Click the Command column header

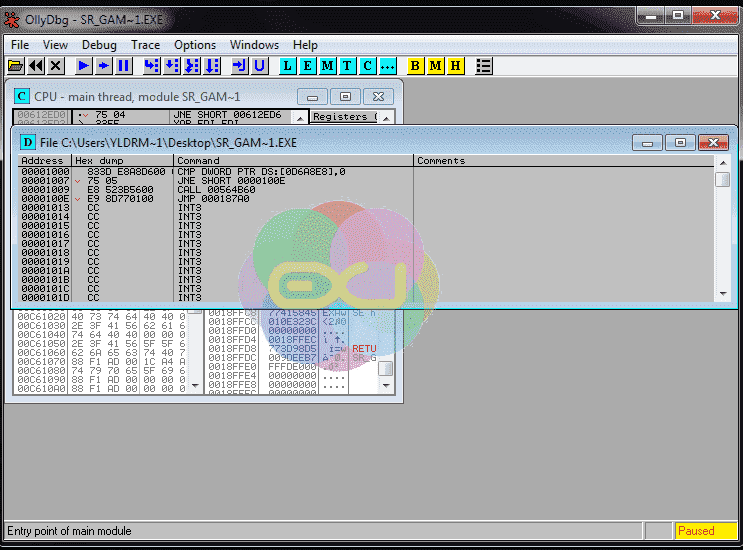tap(293, 160)
